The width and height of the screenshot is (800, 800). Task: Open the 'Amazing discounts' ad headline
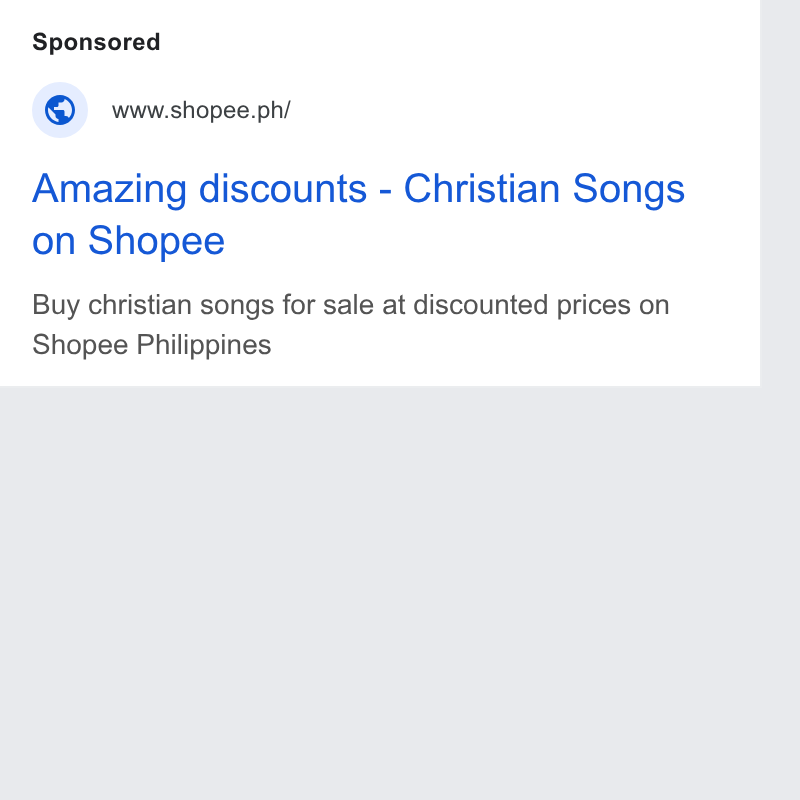(x=358, y=214)
